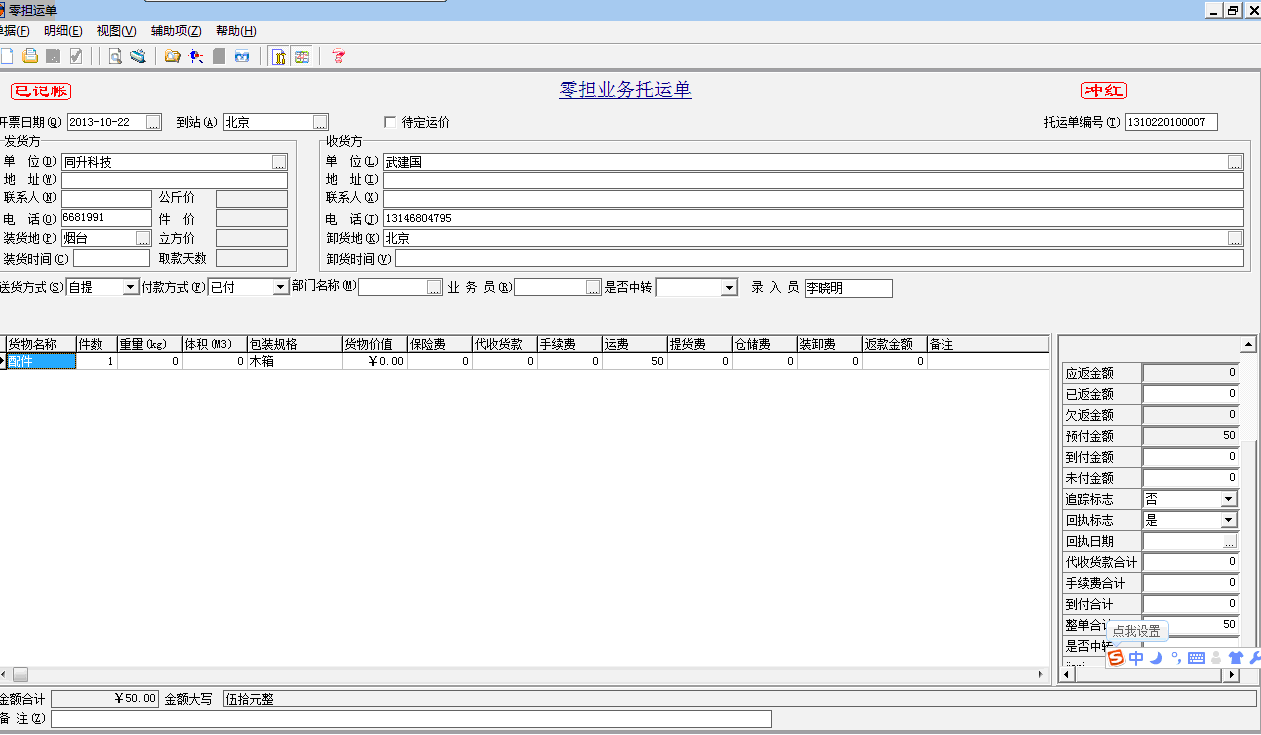Click the 包装规格 column header
The width and height of the screenshot is (1261, 735).
click(x=294, y=344)
